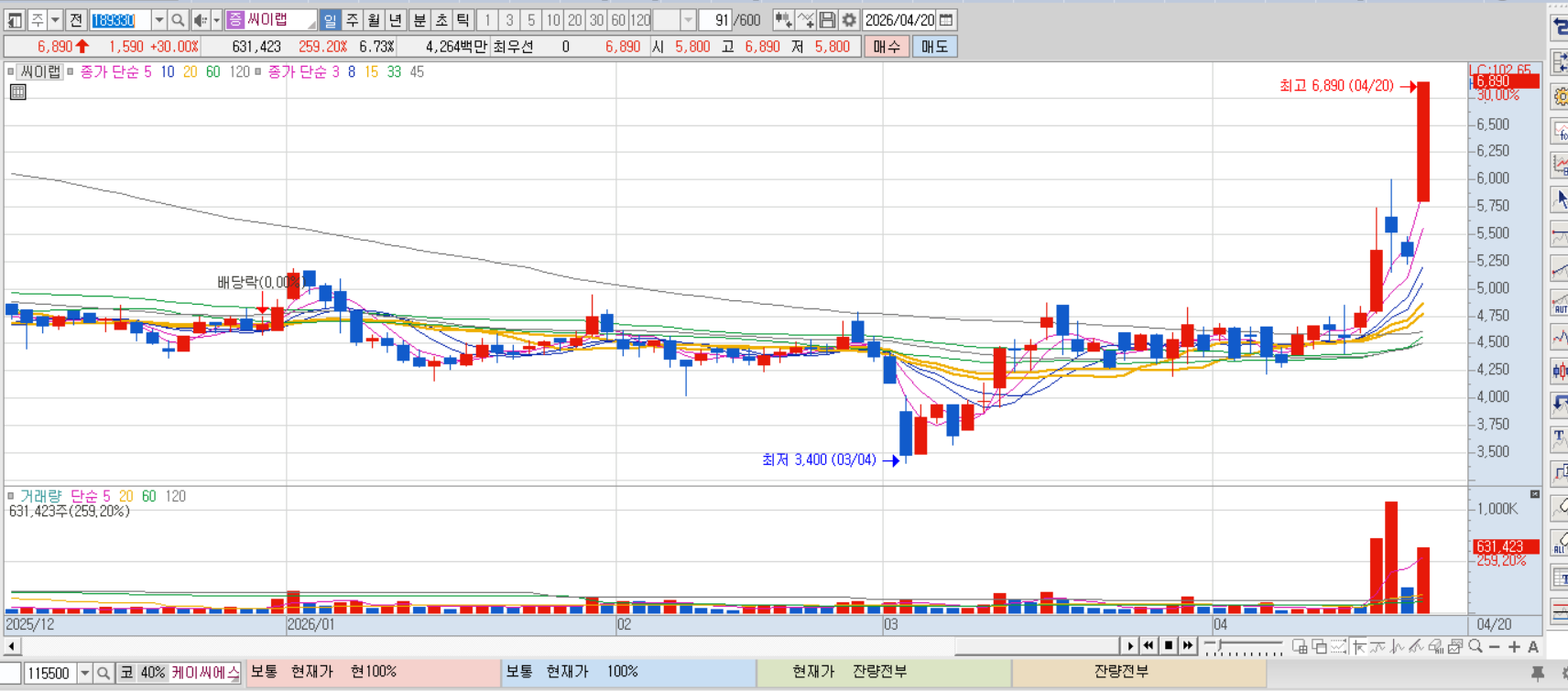1568x691 pixels.
Task: Click the add chart window icon in bottom toolbar
Action: [1300, 646]
